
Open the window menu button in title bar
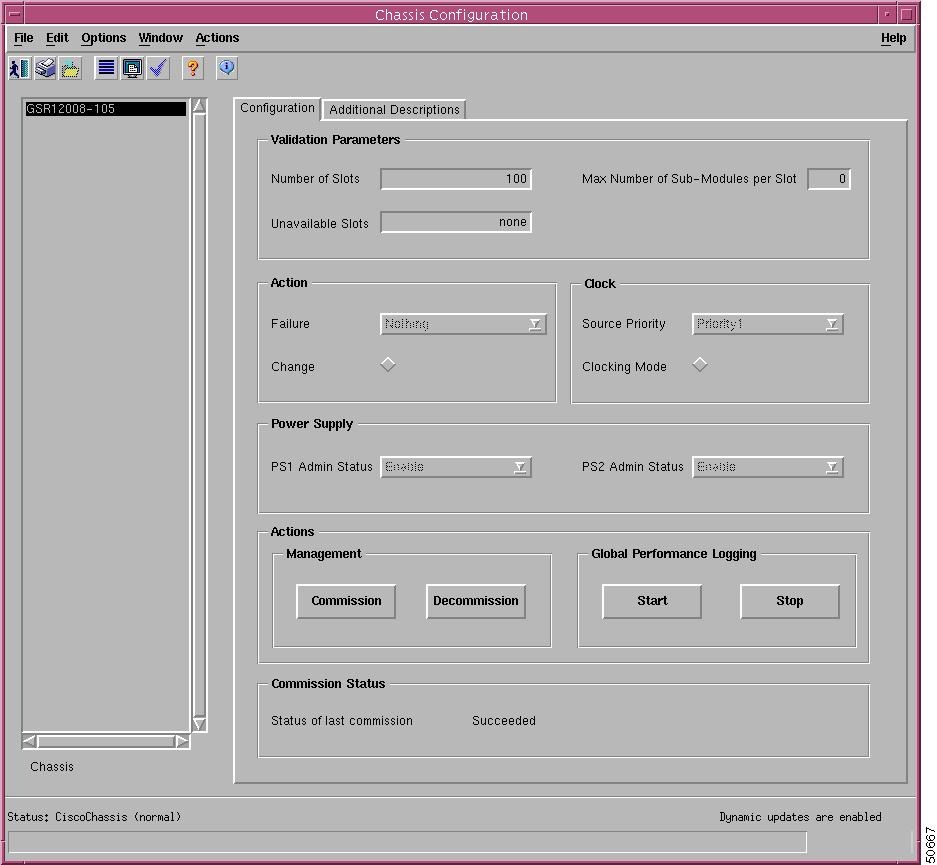coord(14,14)
